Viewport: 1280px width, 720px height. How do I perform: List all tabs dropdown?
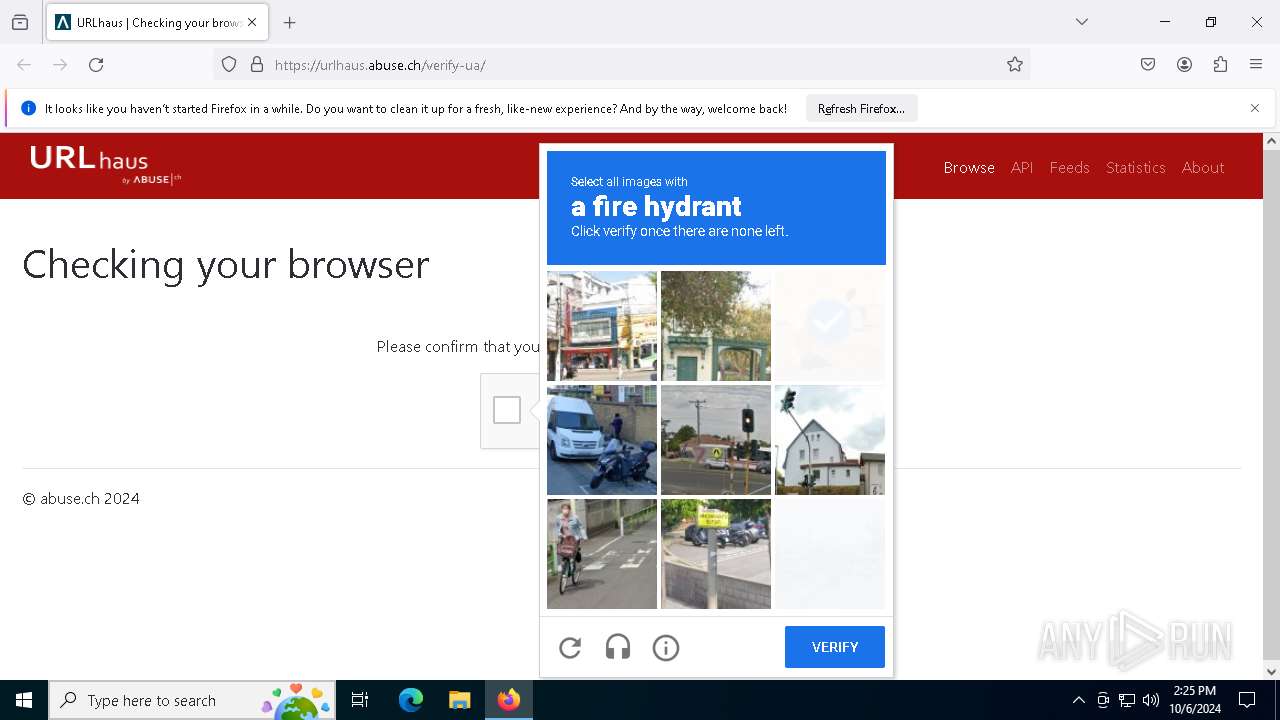tap(1082, 22)
